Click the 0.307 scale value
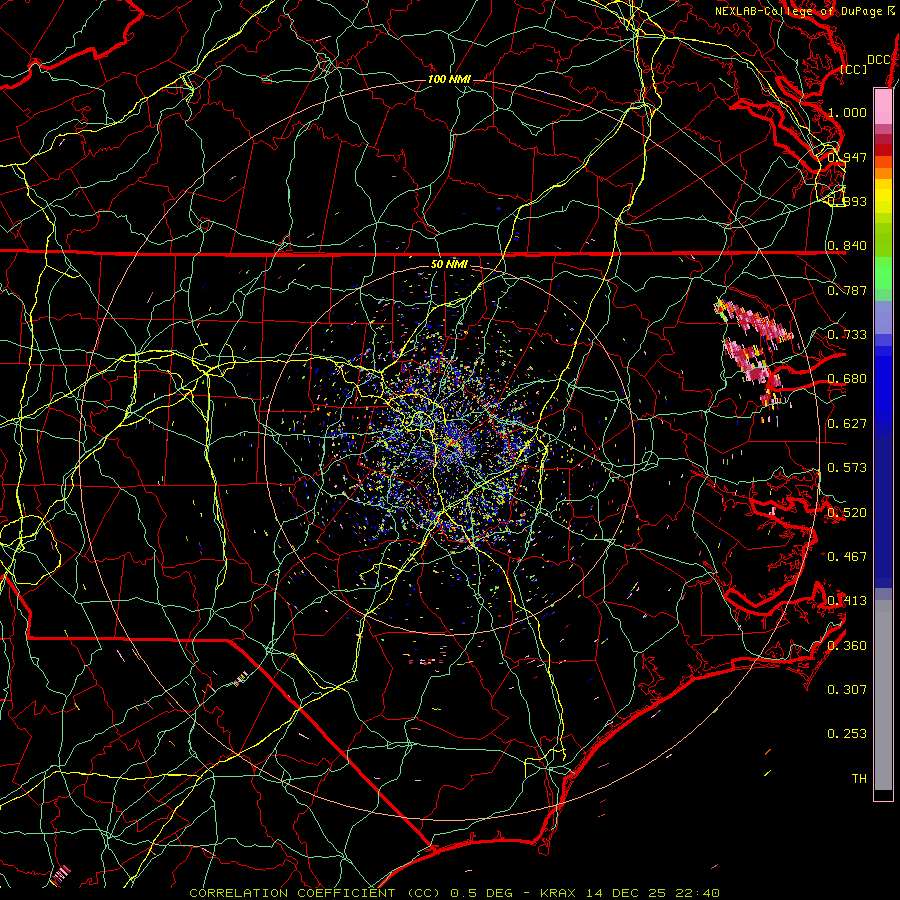The width and height of the screenshot is (900, 900). (847, 689)
